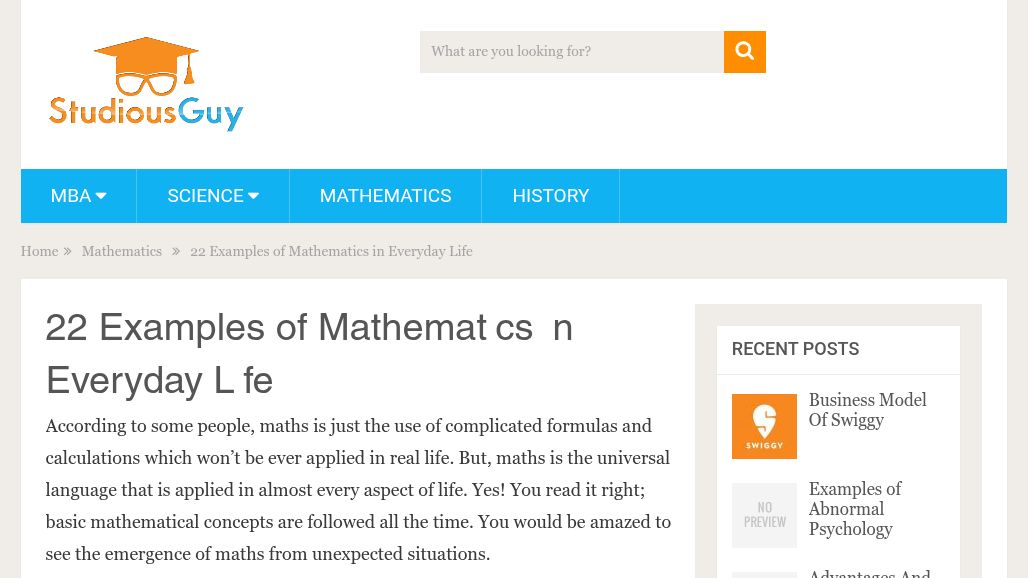Click the 22 Examples breadcrumb item

pyautogui.click(x=331, y=251)
